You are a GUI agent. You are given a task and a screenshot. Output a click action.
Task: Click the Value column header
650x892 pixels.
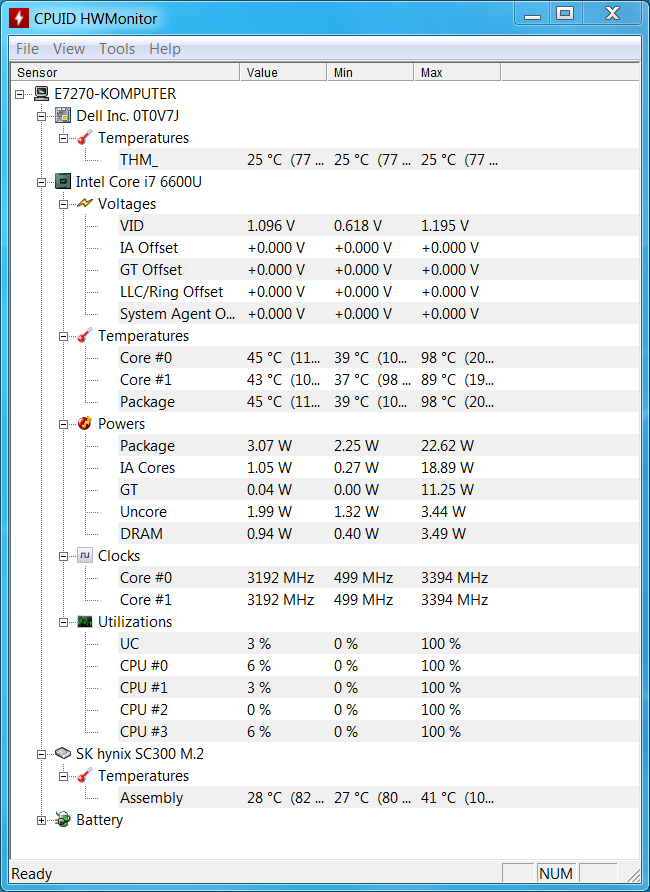coord(283,72)
